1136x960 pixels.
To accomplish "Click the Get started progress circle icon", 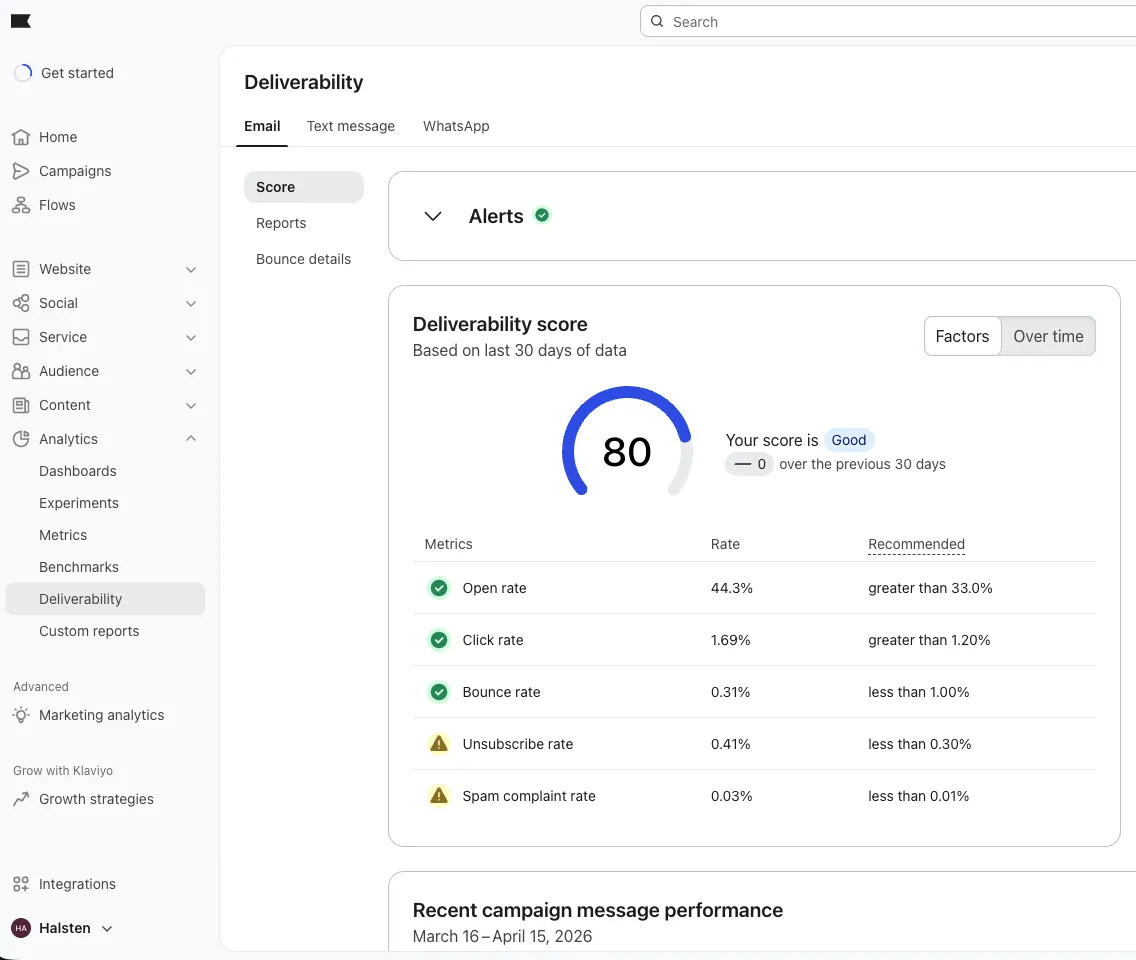I will pyautogui.click(x=23, y=72).
